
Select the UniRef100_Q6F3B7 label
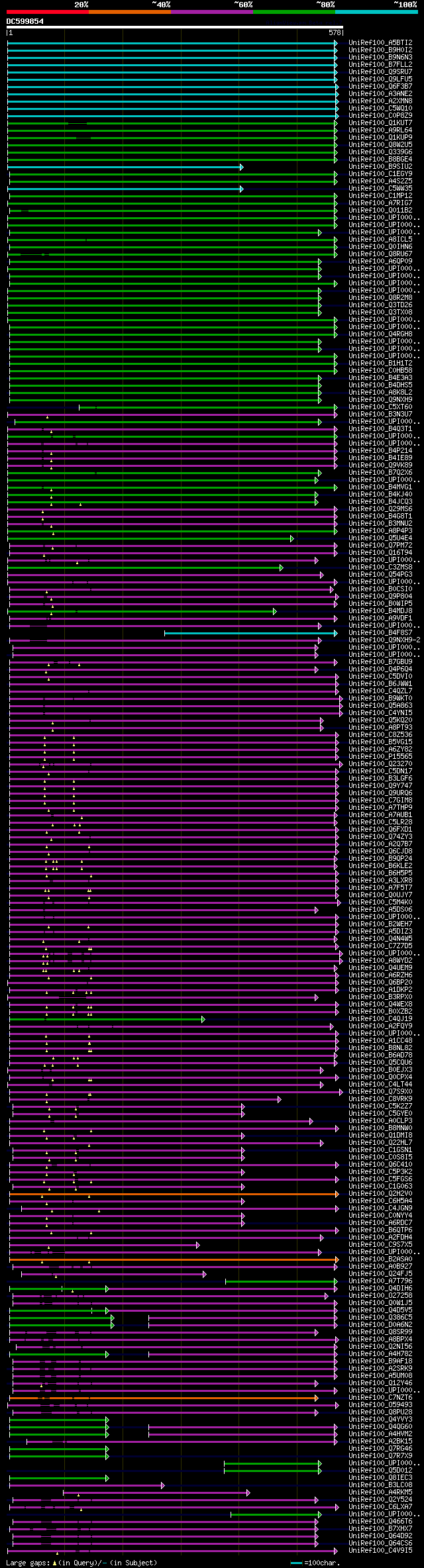[380, 86]
